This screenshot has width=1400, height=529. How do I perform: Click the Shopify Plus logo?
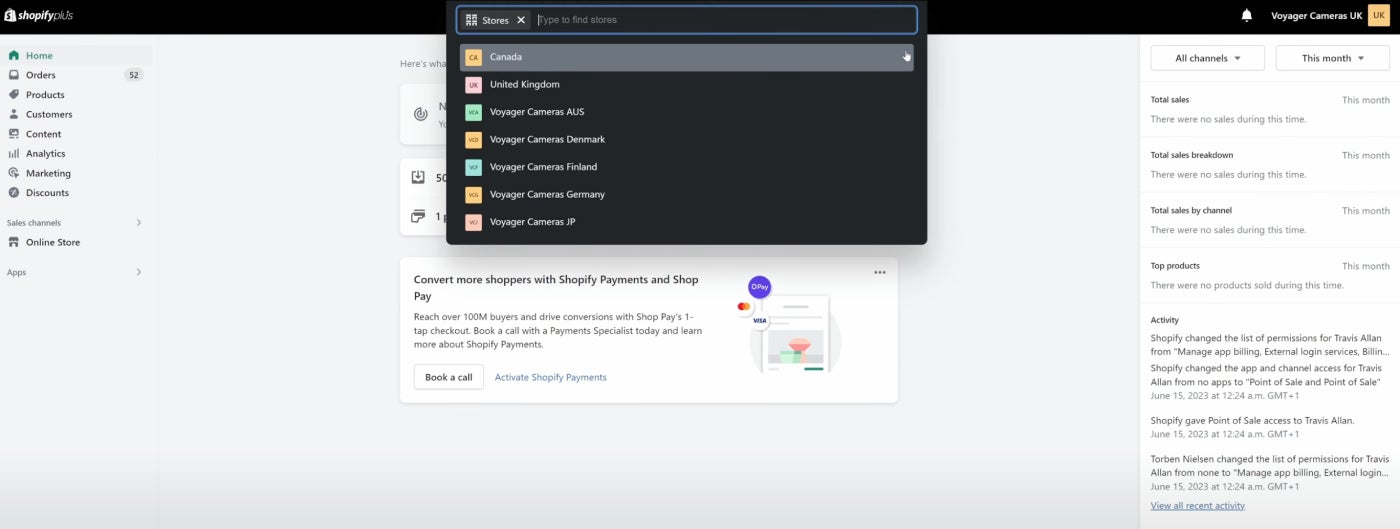(39, 15)
